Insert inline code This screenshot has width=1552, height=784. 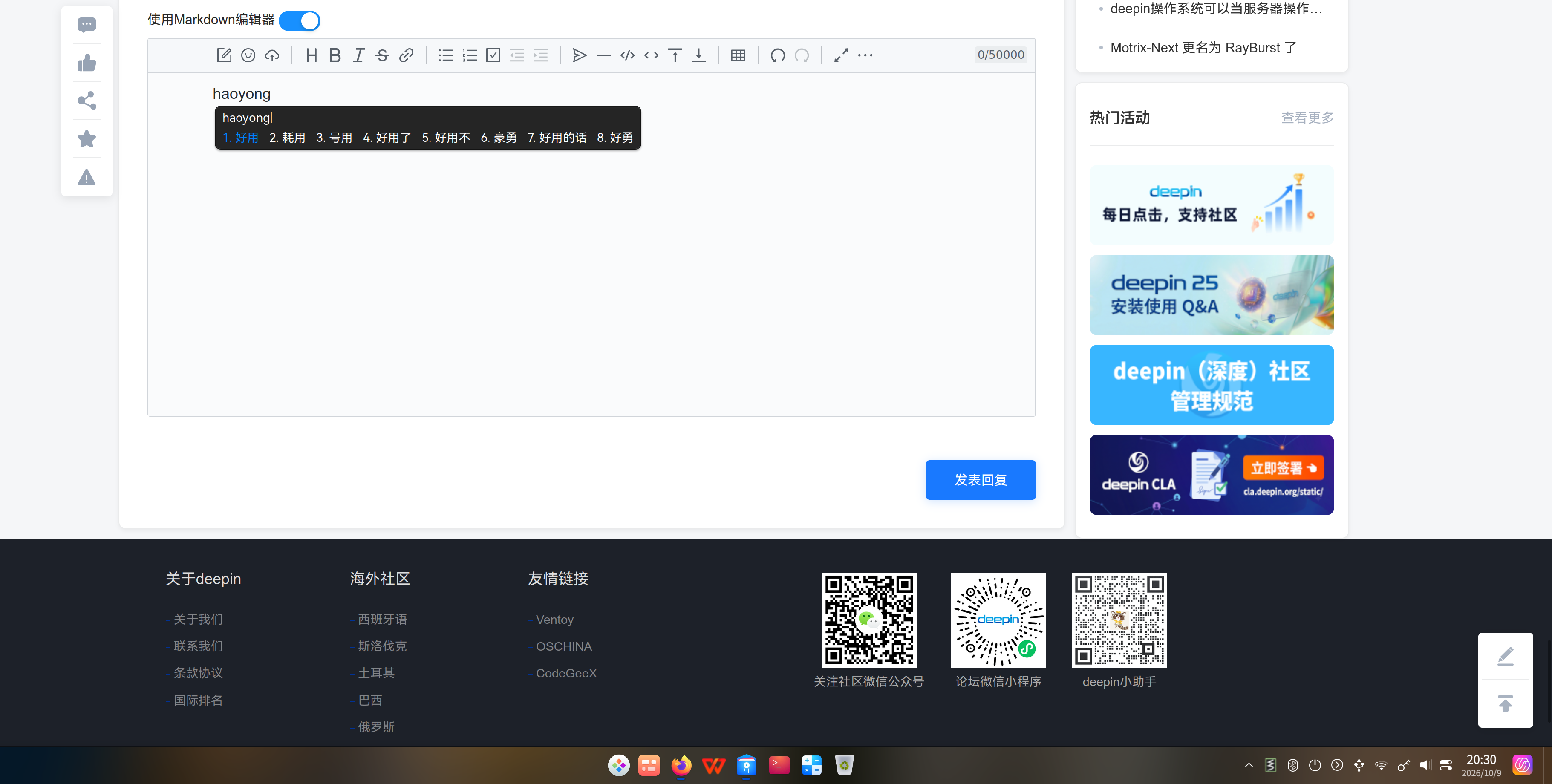651,55
